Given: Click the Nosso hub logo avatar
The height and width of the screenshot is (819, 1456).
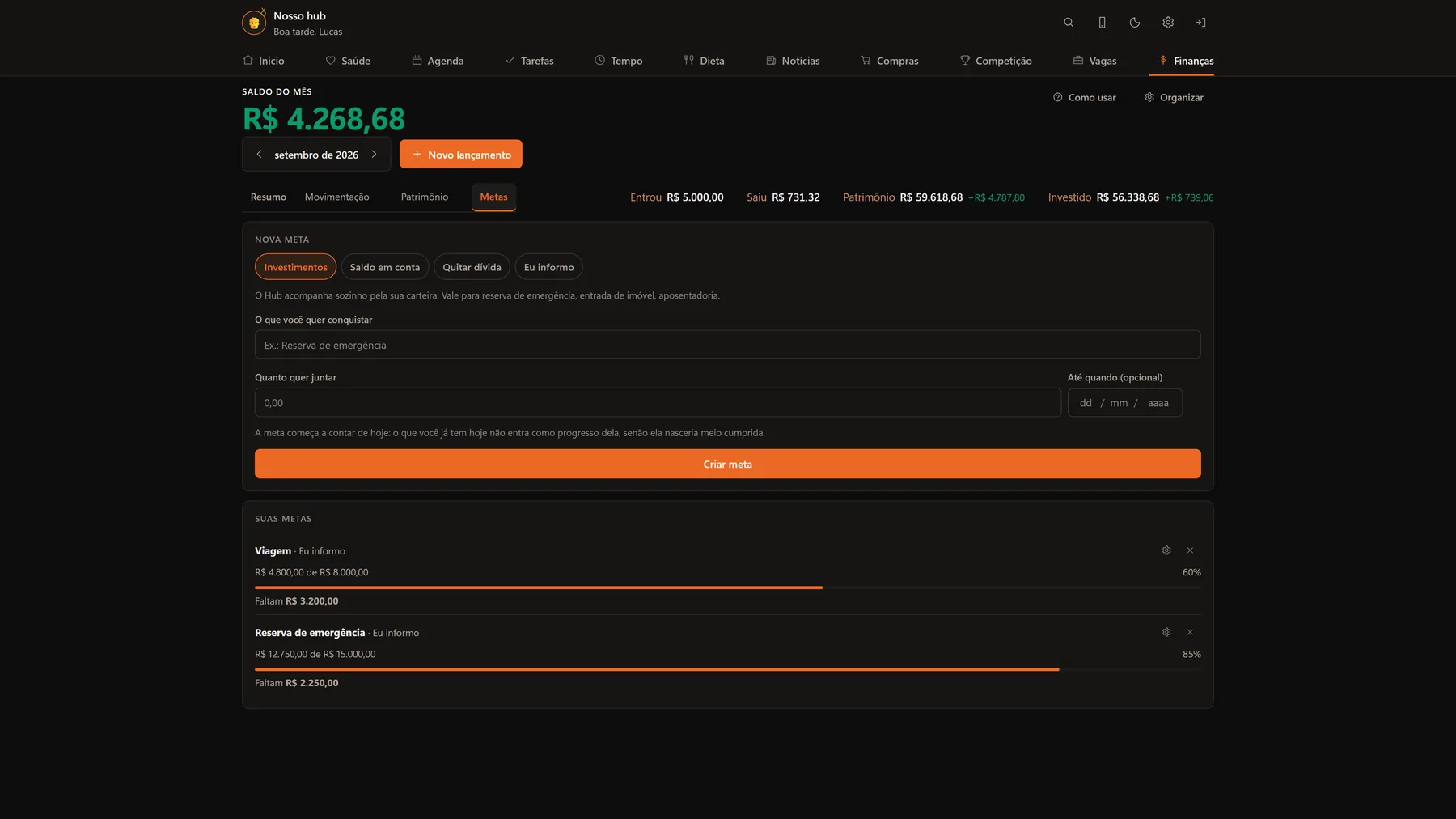Looking at the screenshot, I should point(254,23).
